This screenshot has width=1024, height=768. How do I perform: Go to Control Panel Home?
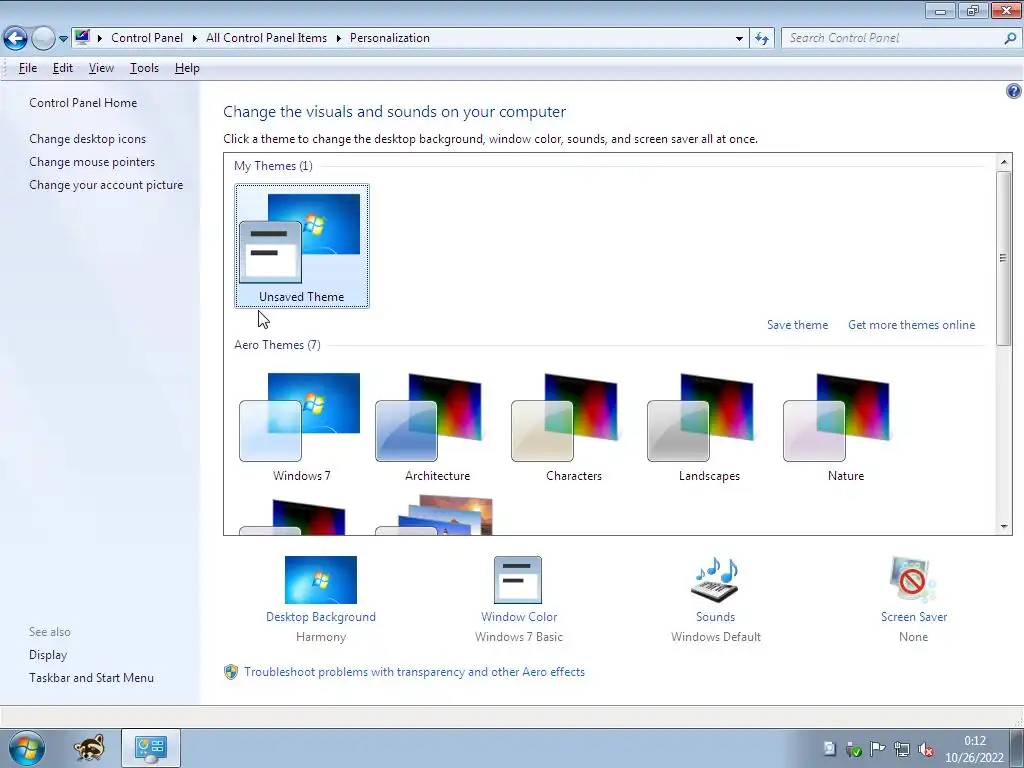pos(83,103)
